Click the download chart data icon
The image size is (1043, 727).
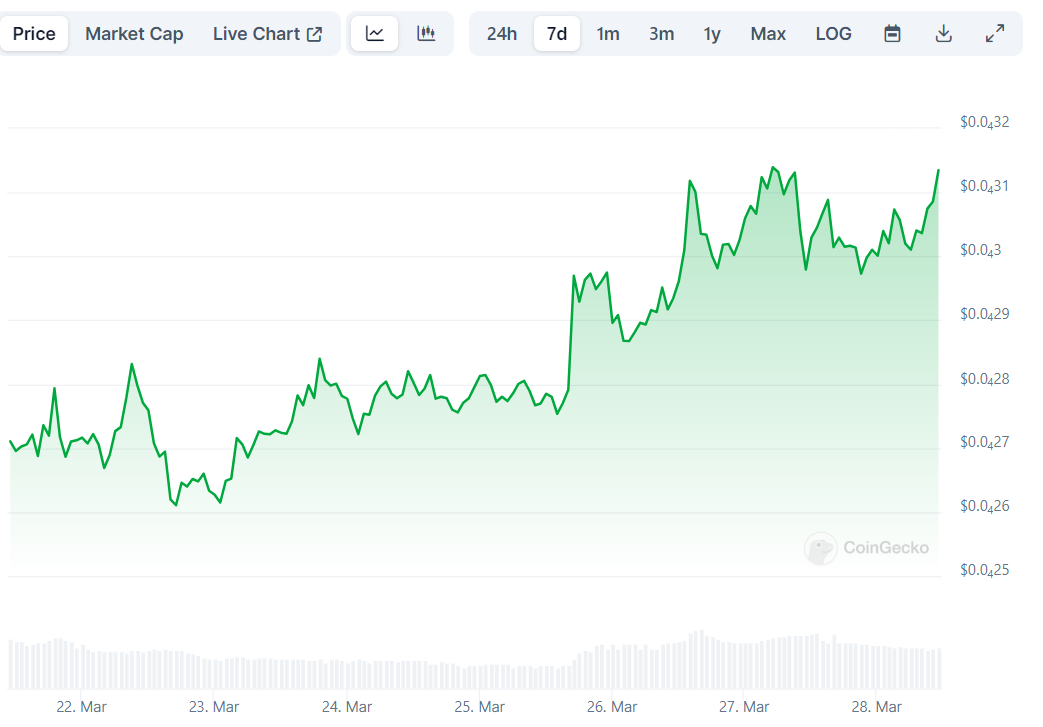pyautogui.click(x=943, y=34)
